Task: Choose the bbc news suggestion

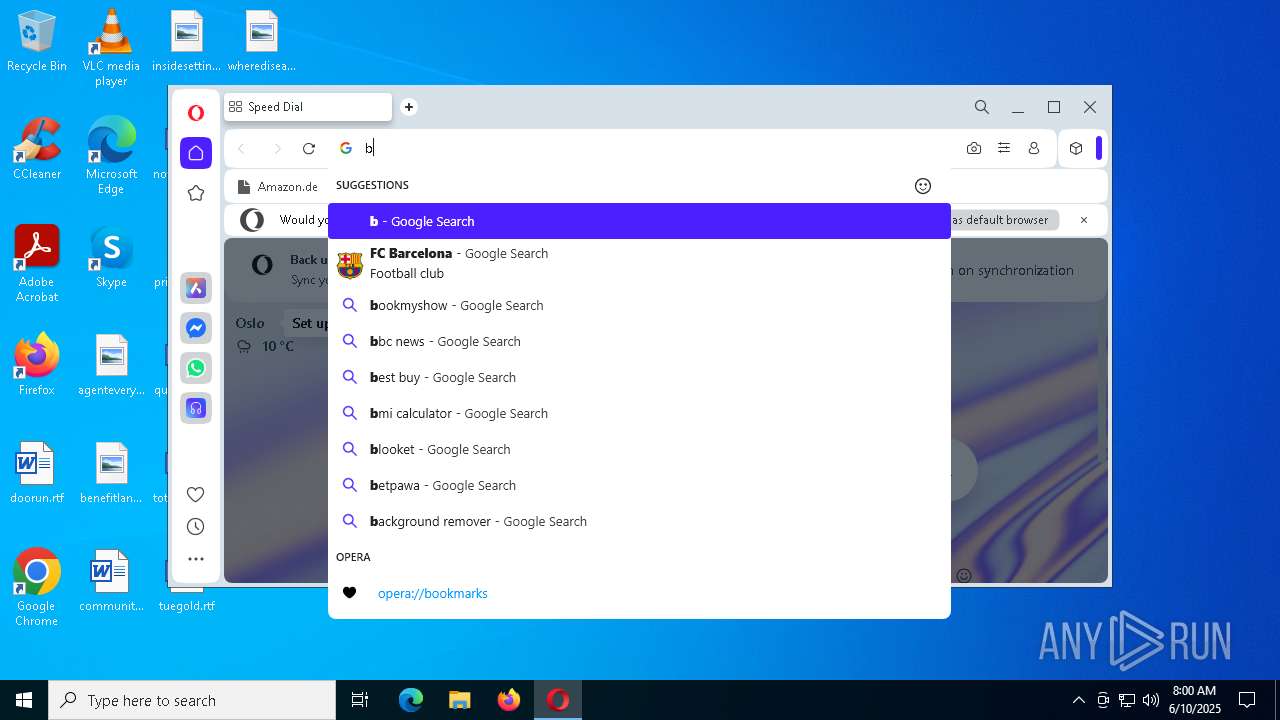Action: 639,341
